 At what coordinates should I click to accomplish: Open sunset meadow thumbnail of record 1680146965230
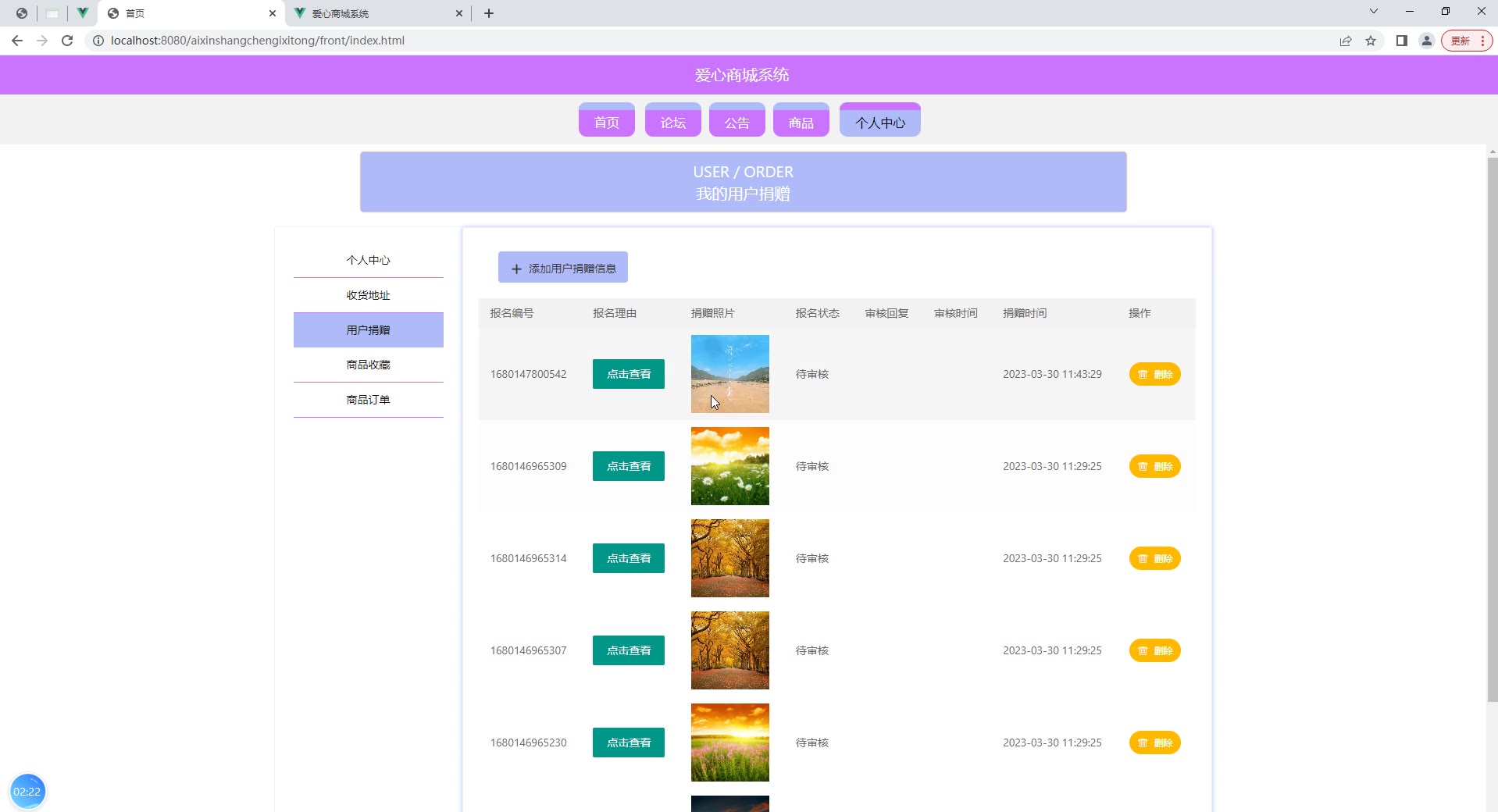730,743
